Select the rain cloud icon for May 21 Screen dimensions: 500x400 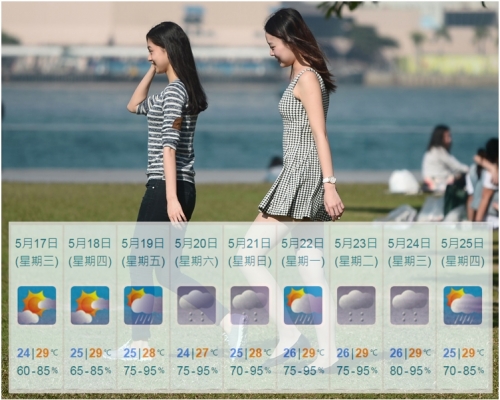(x=250, y=305)
